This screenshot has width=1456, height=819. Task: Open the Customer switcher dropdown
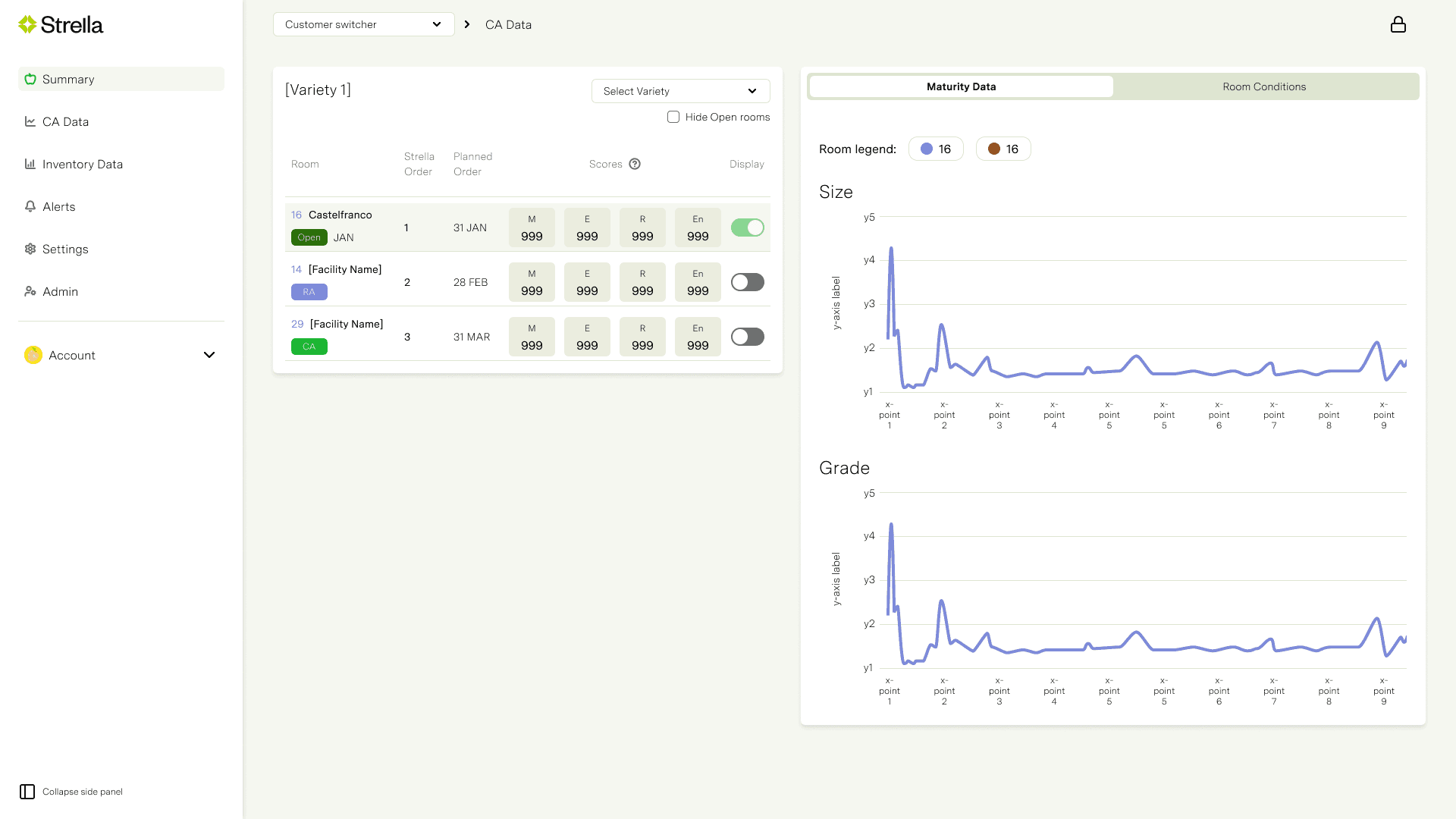coord(363,24)
